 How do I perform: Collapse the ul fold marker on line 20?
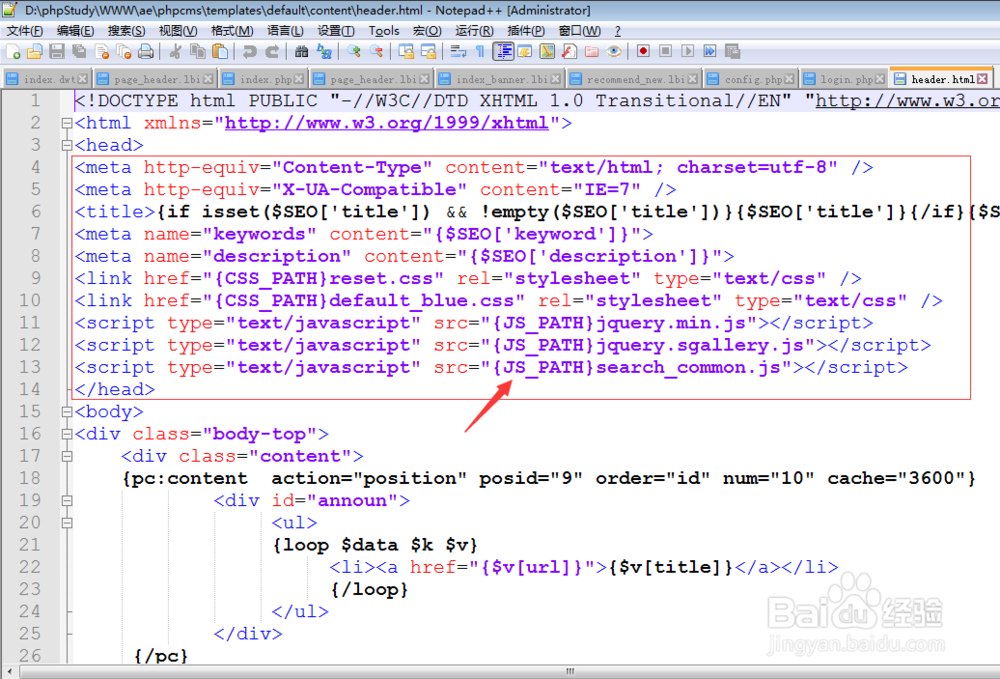[66, 523]
